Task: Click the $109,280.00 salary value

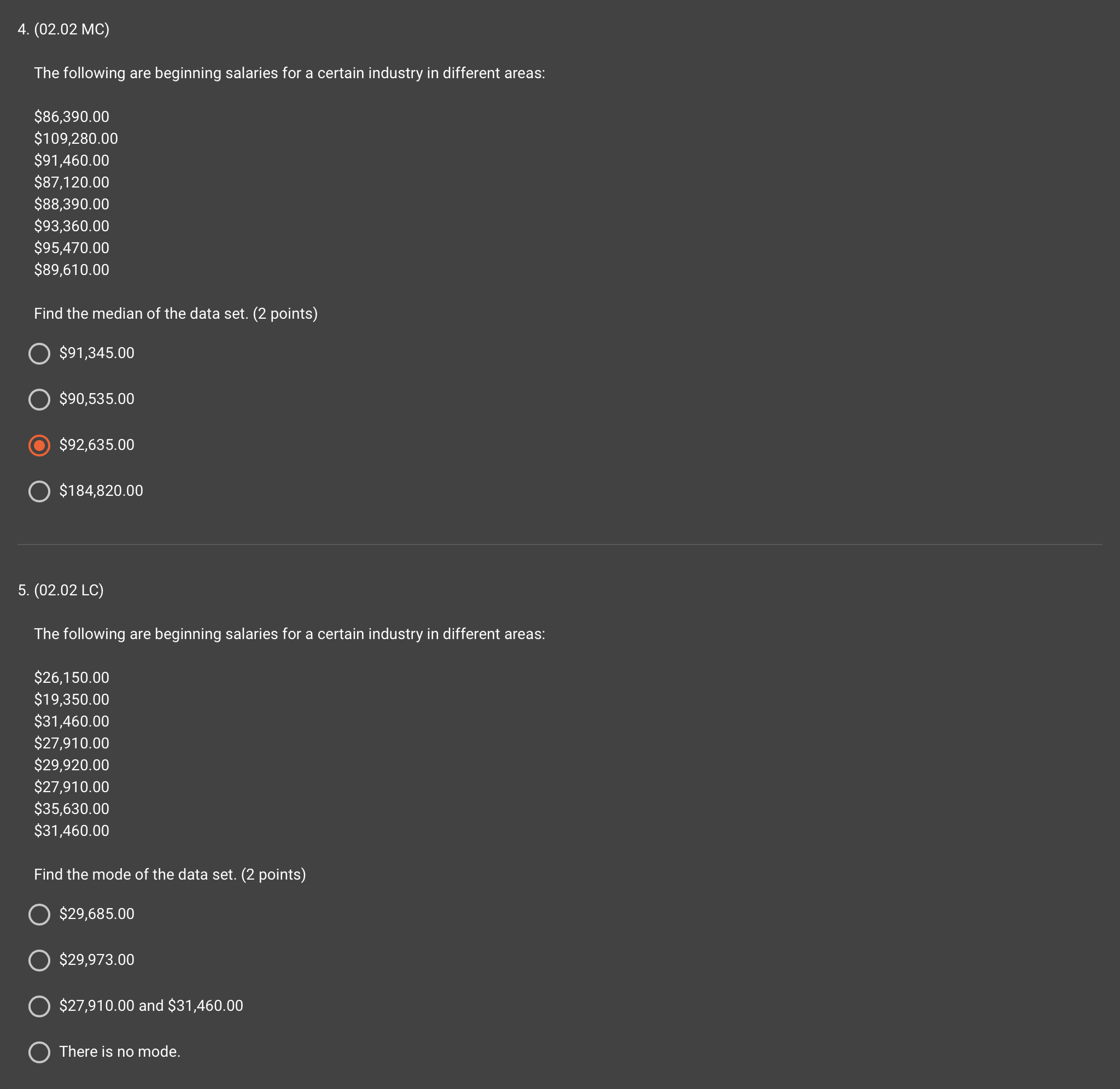Action: 76,138
